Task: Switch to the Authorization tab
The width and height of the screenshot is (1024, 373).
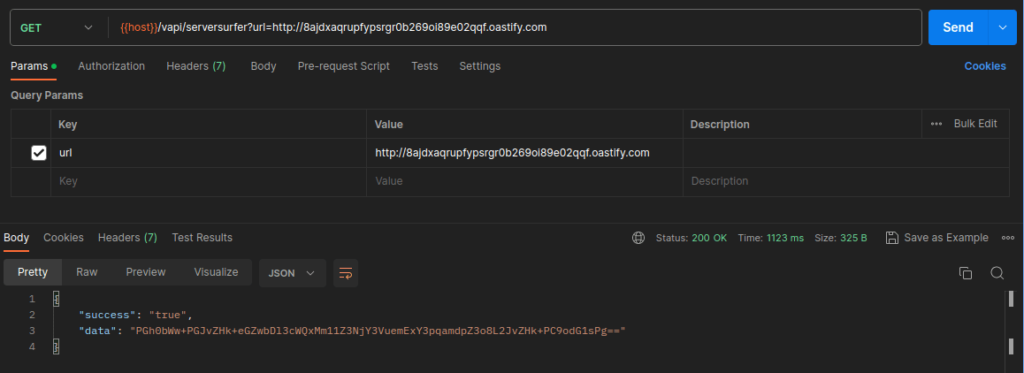Action: pos(112,66)
